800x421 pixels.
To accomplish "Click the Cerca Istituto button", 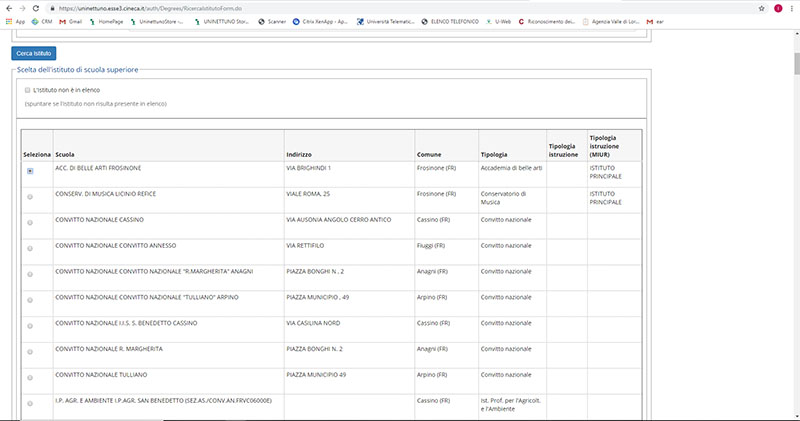I will click(34, 52).
